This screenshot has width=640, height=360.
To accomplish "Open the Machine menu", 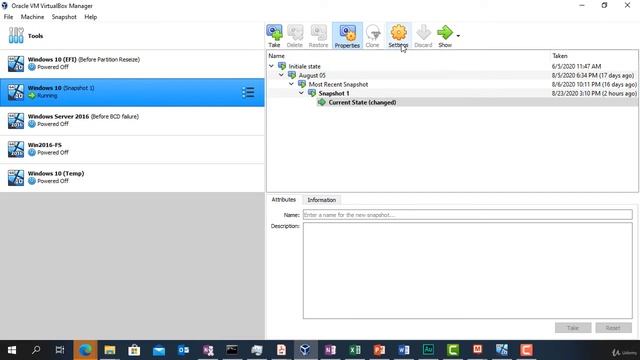I will 32,17.
